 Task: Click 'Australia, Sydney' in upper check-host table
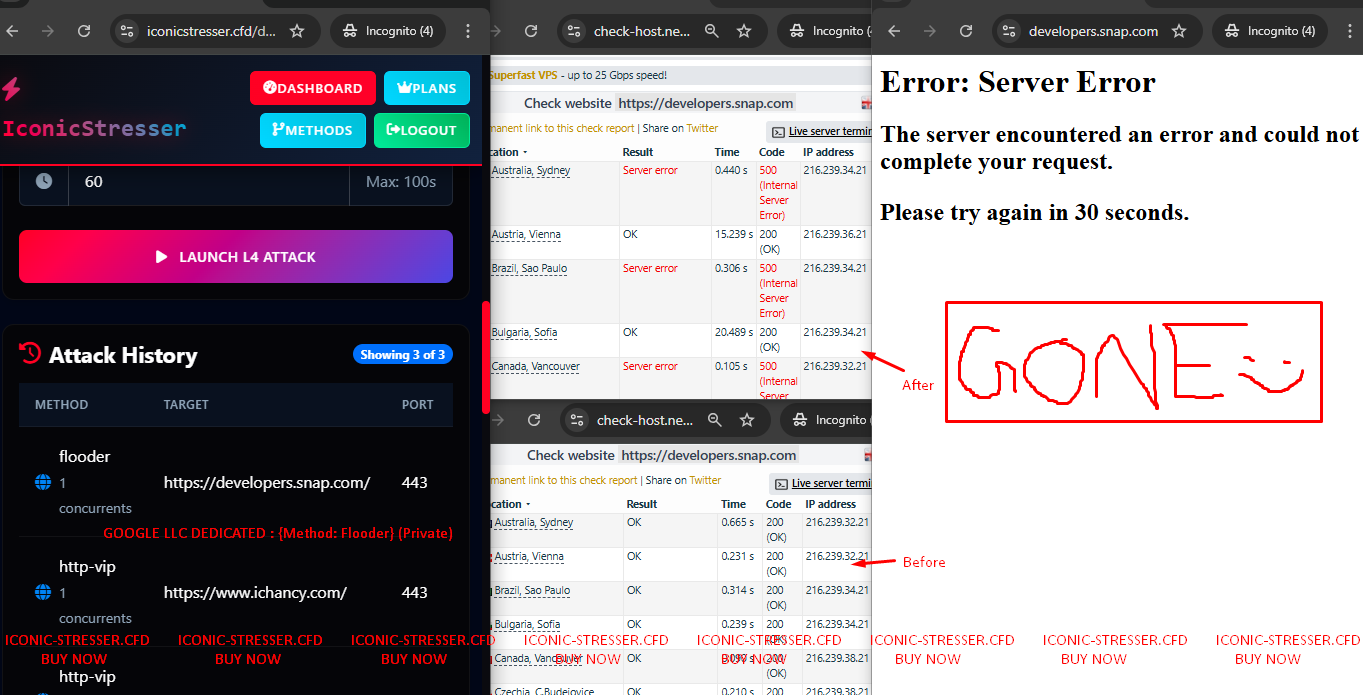click(531, 170)
